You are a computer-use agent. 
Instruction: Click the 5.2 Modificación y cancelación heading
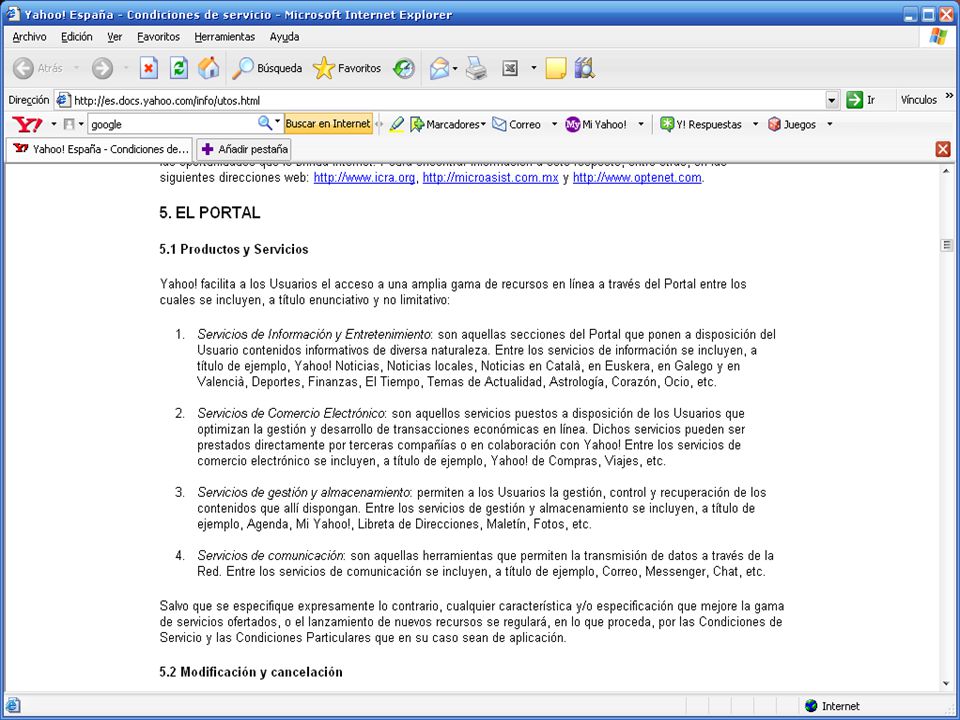coord(251,672)
